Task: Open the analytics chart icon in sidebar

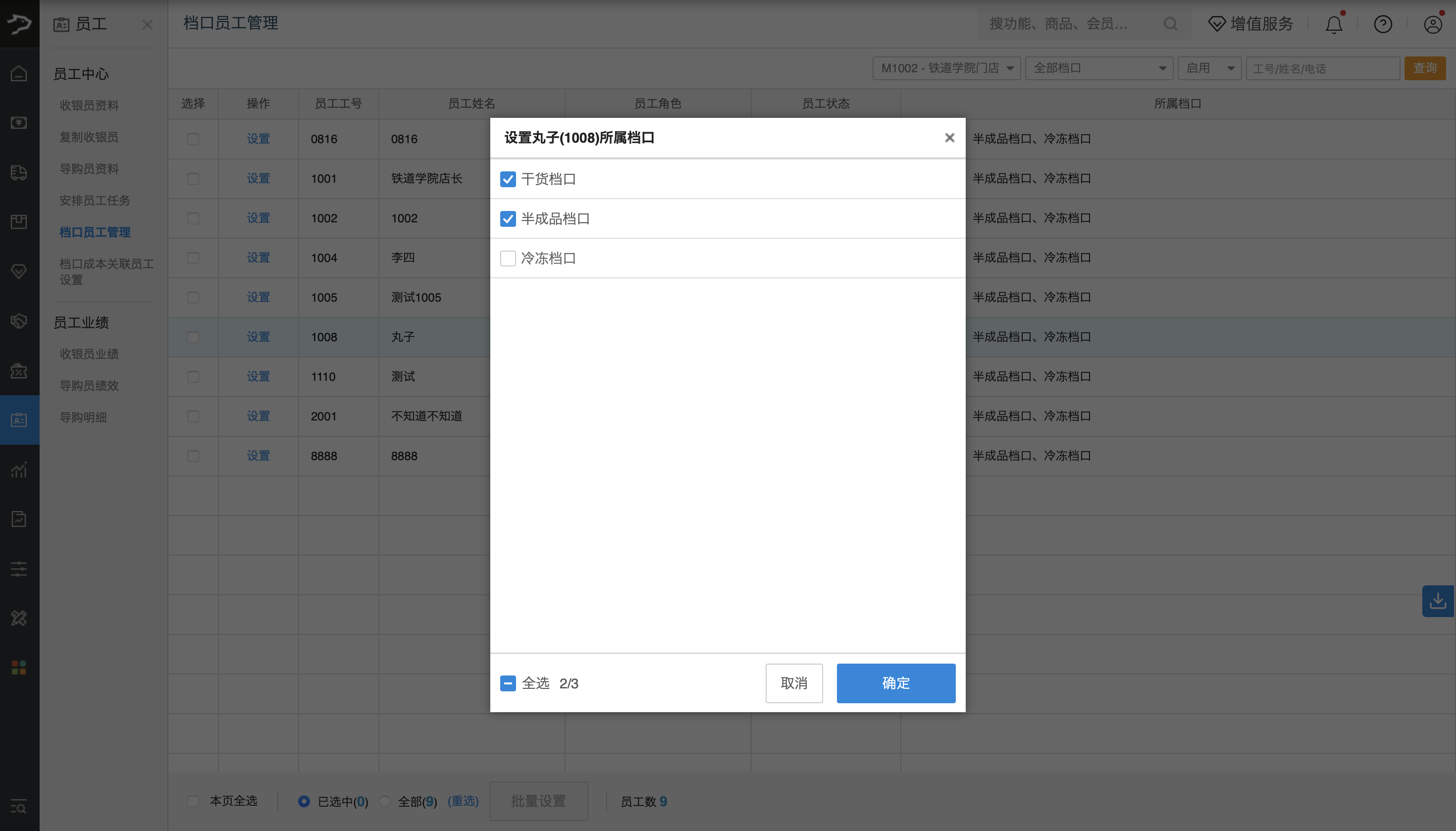Action: tap(19, 469)
